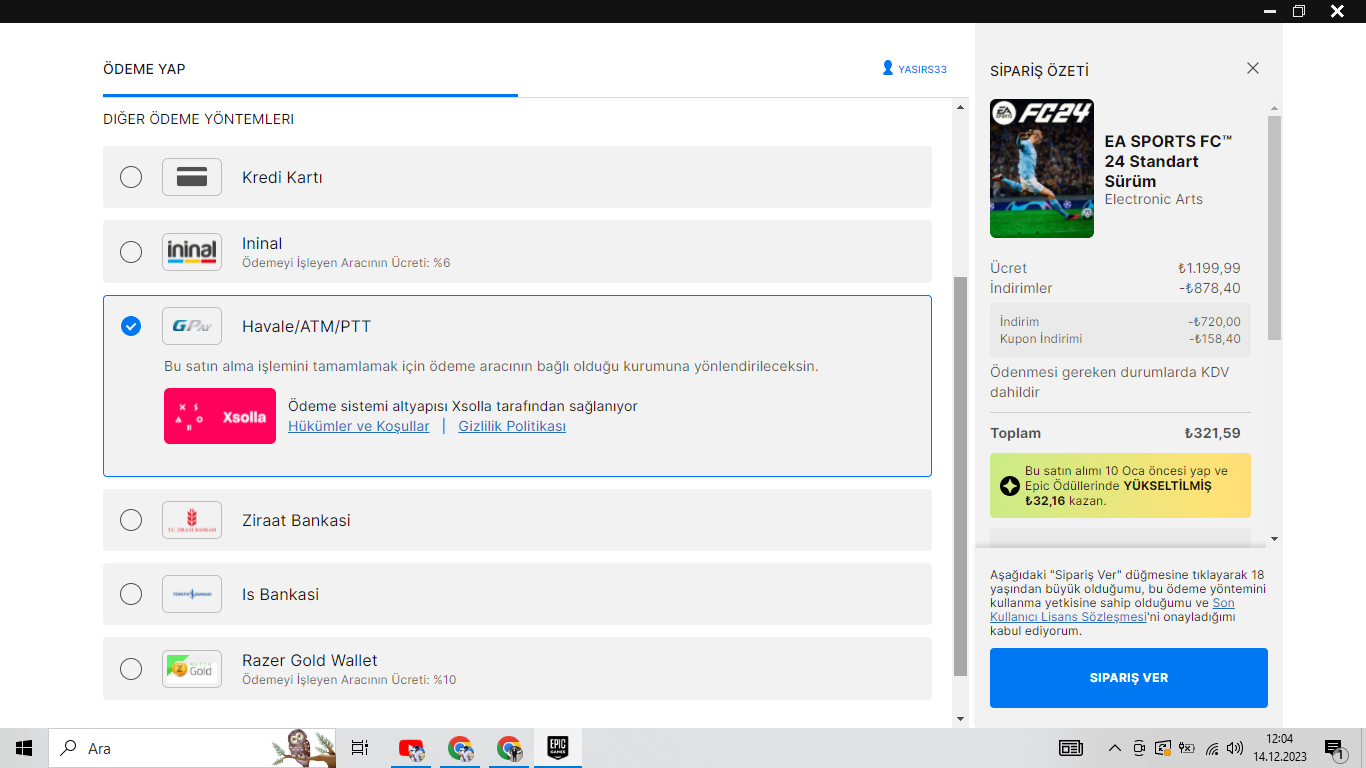The width and height of the screenshot is (1366, 768).
Task: Click the Kredi Kartı label
Action: click(x=282, y=177)
